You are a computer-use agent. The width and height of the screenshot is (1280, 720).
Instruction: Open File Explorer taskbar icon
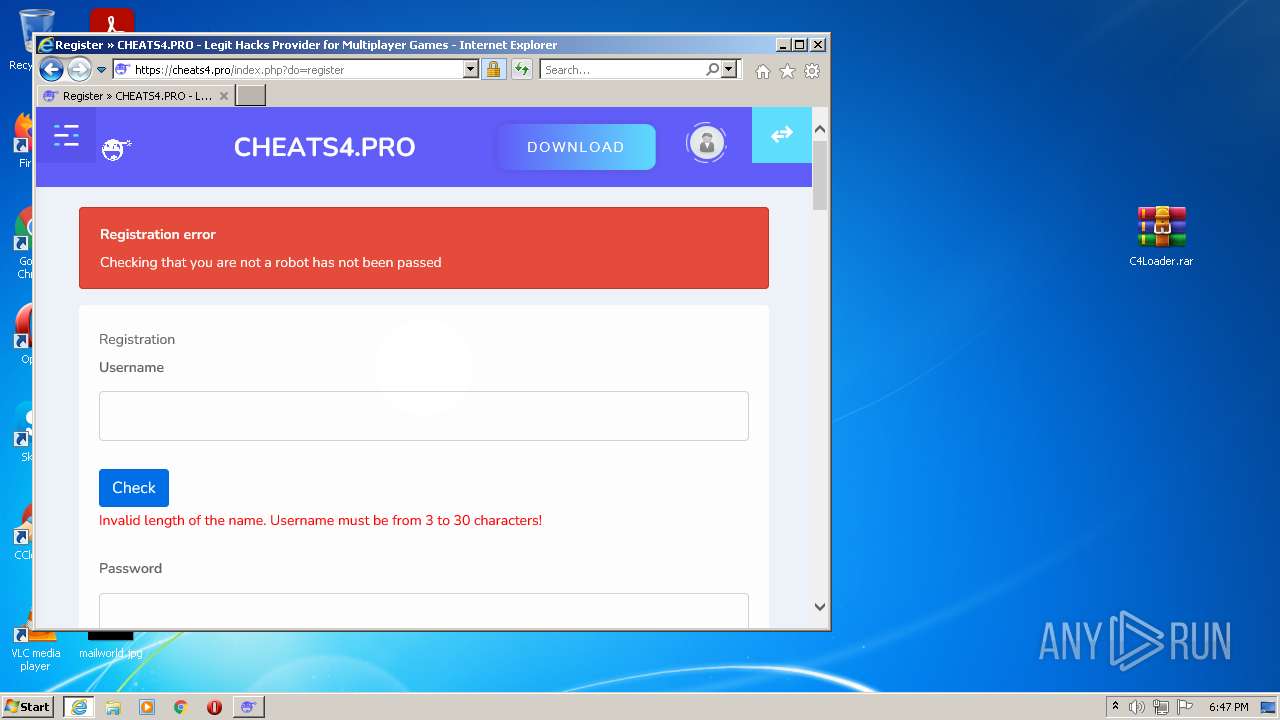click(x=113, y=707)
